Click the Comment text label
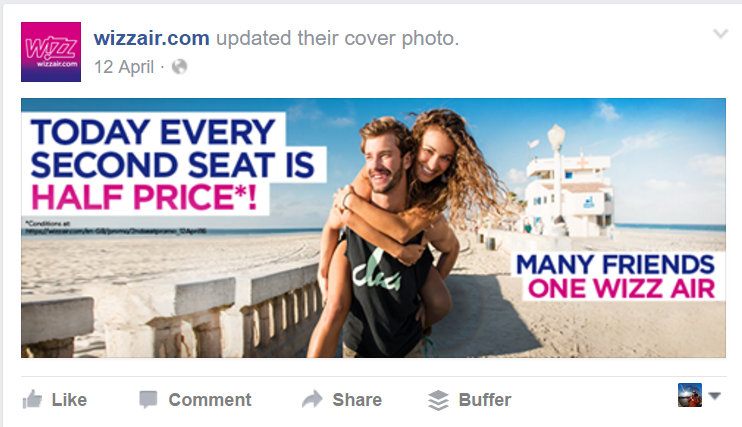Viewport: 742px width, 427px height. (x=210, y=400)
